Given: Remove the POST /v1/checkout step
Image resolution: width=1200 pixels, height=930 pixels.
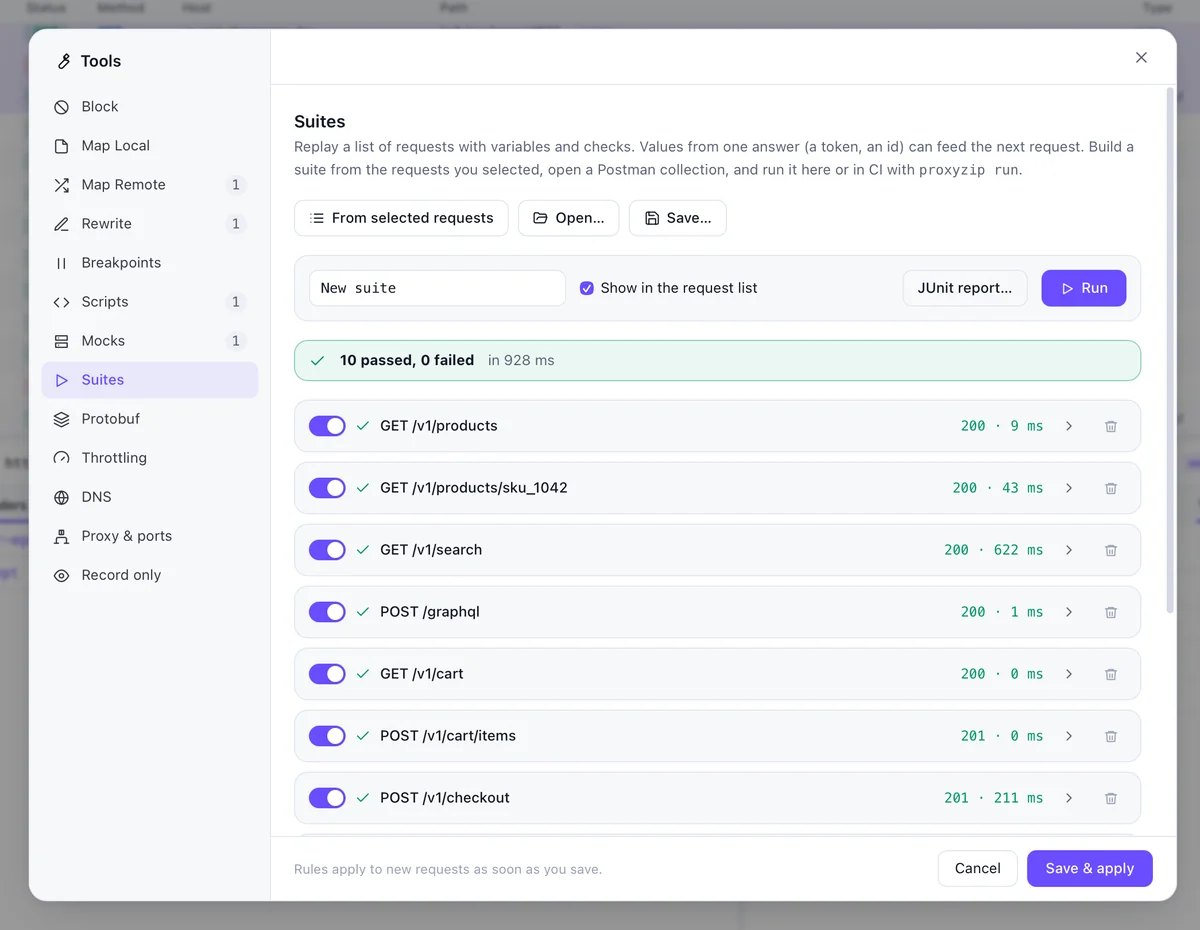Looking at the screenshot, I should coord(1110,798).
